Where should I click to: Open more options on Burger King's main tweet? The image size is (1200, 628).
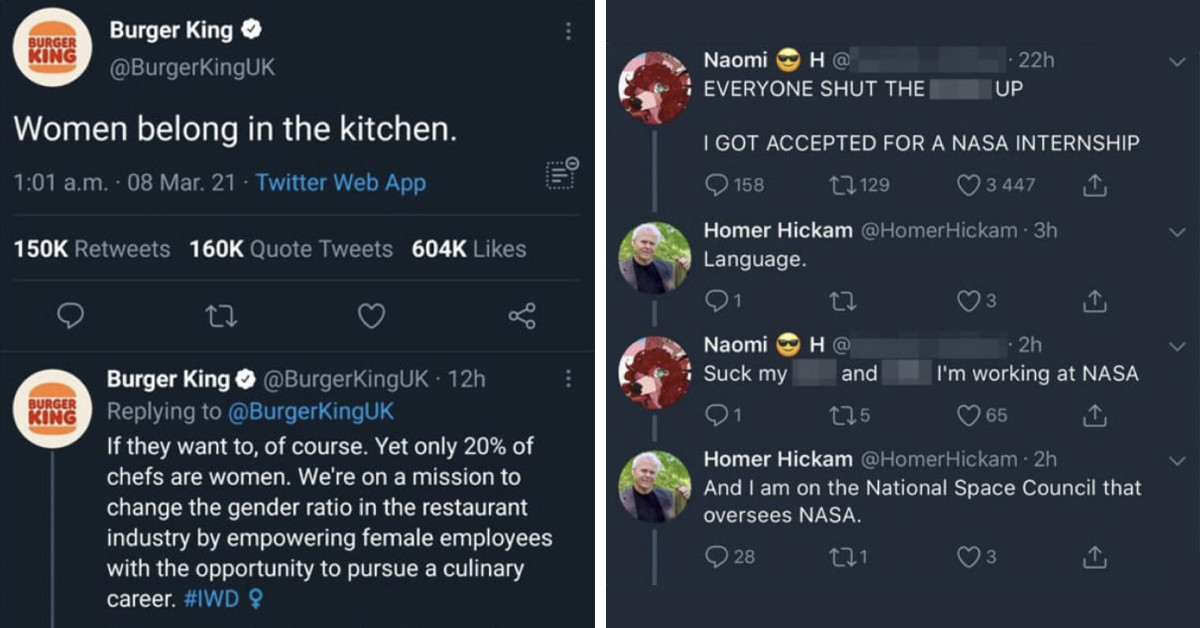[x=566, y=30]
